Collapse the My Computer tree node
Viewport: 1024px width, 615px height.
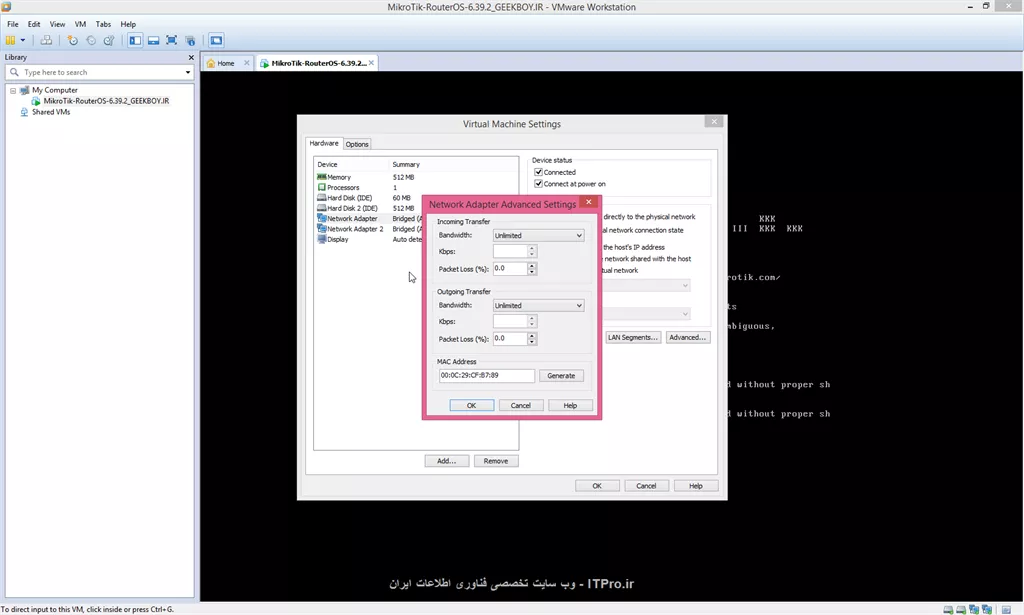(13, 90)
